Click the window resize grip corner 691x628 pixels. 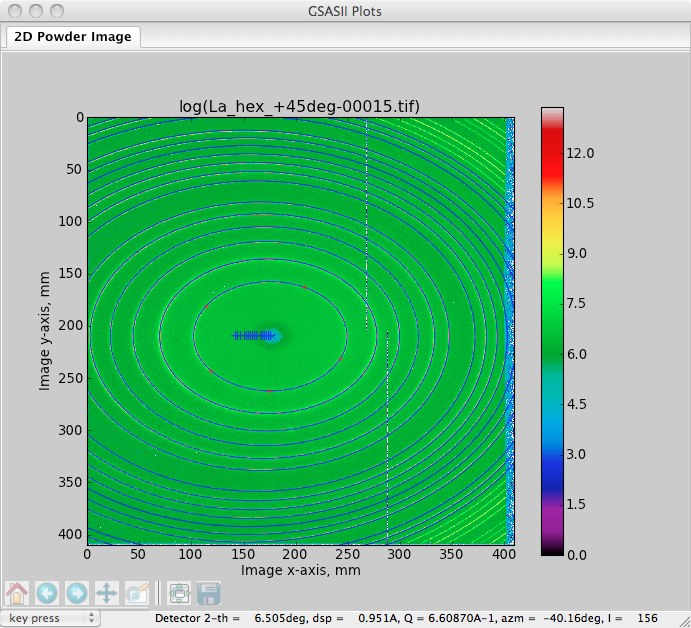point(684,621)
